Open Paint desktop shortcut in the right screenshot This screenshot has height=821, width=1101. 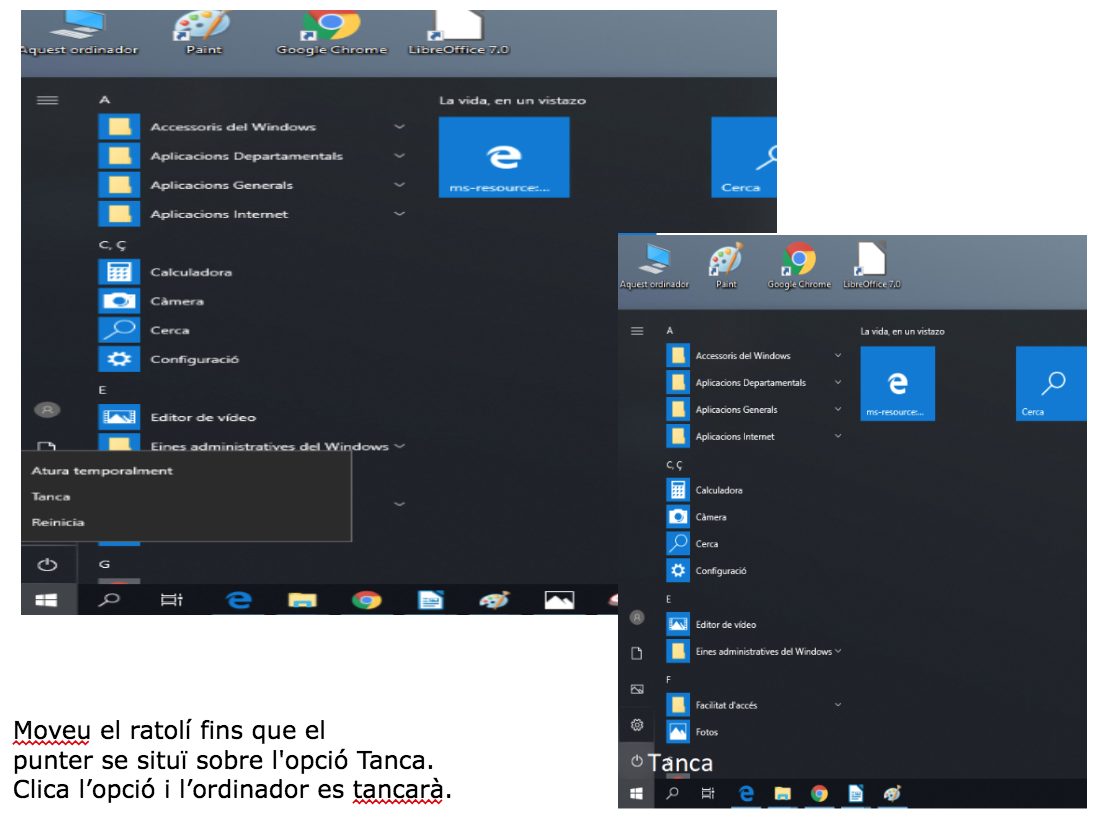726,264
